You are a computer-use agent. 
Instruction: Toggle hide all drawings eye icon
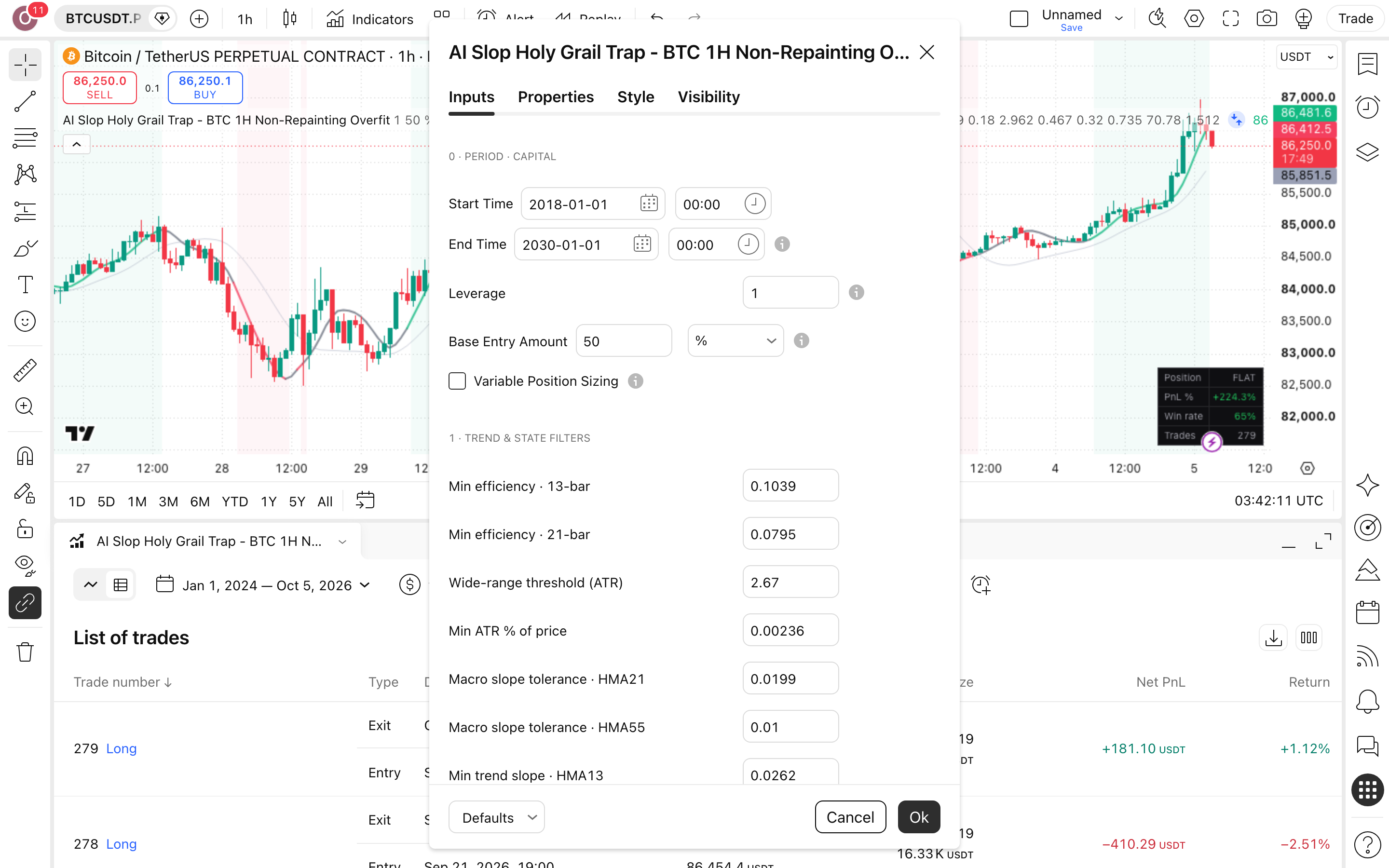pyautogui.click(x=25, y=566)
